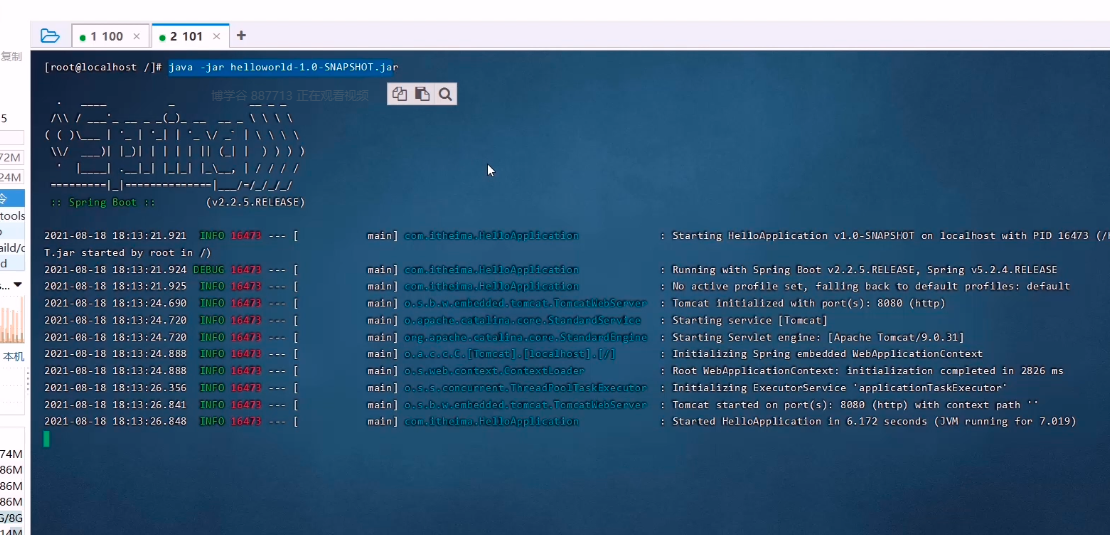The height and width of the screenshot is (535, 1110).
Task: Click 'Tomcat started on port(s): 8080' message
Action: (x=769, y=405)
